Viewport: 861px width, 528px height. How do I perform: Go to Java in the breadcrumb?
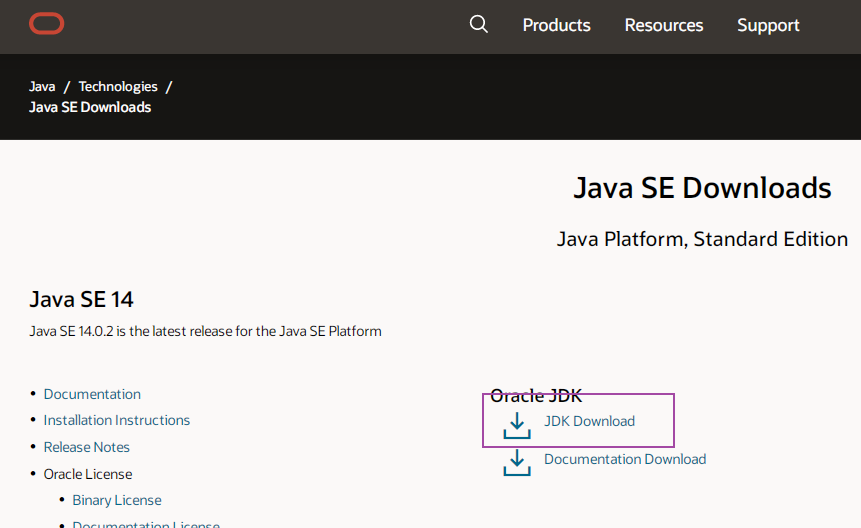point(42,87)
